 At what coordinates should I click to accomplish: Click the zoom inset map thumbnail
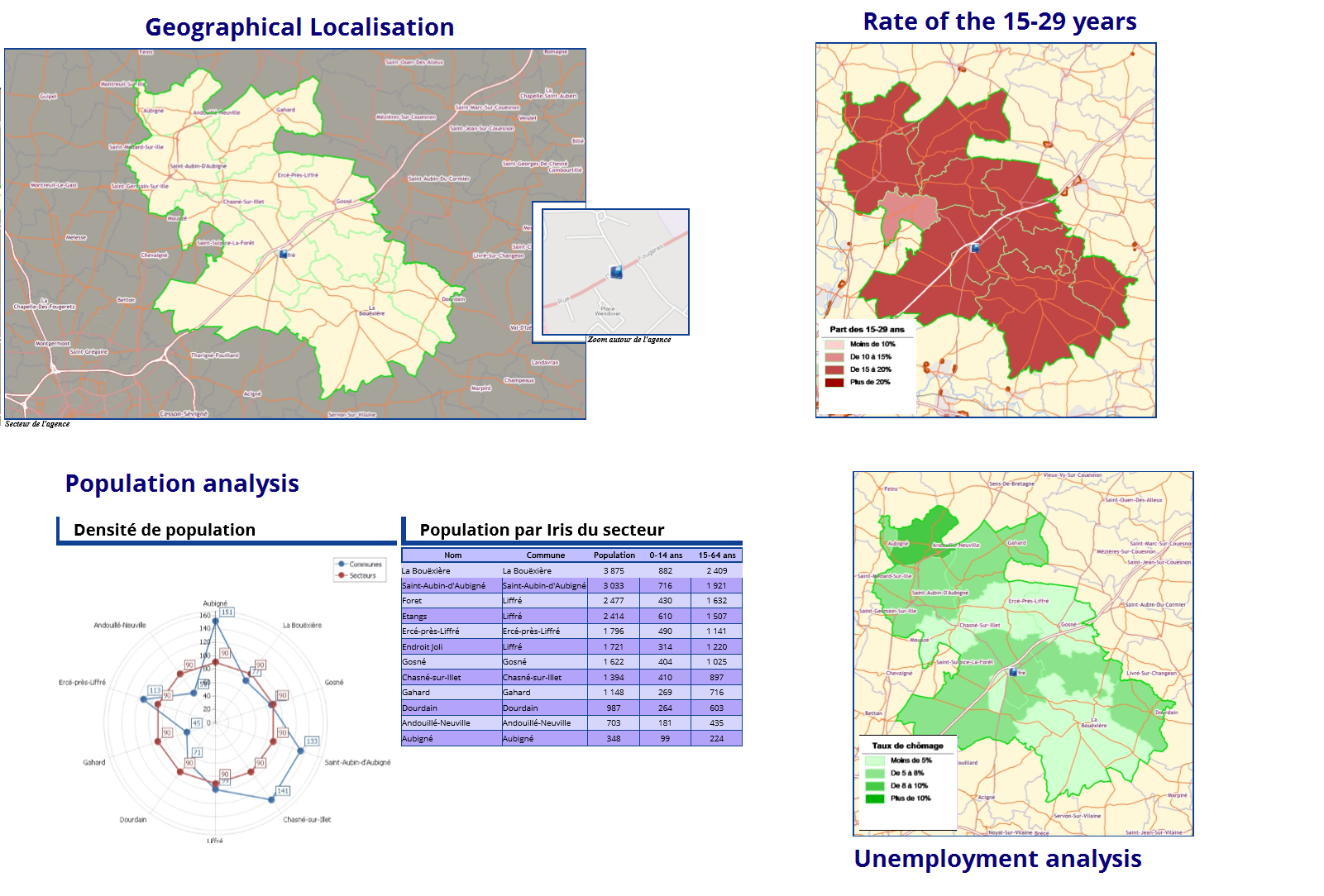pyautogui.click(x=615, y=272)
